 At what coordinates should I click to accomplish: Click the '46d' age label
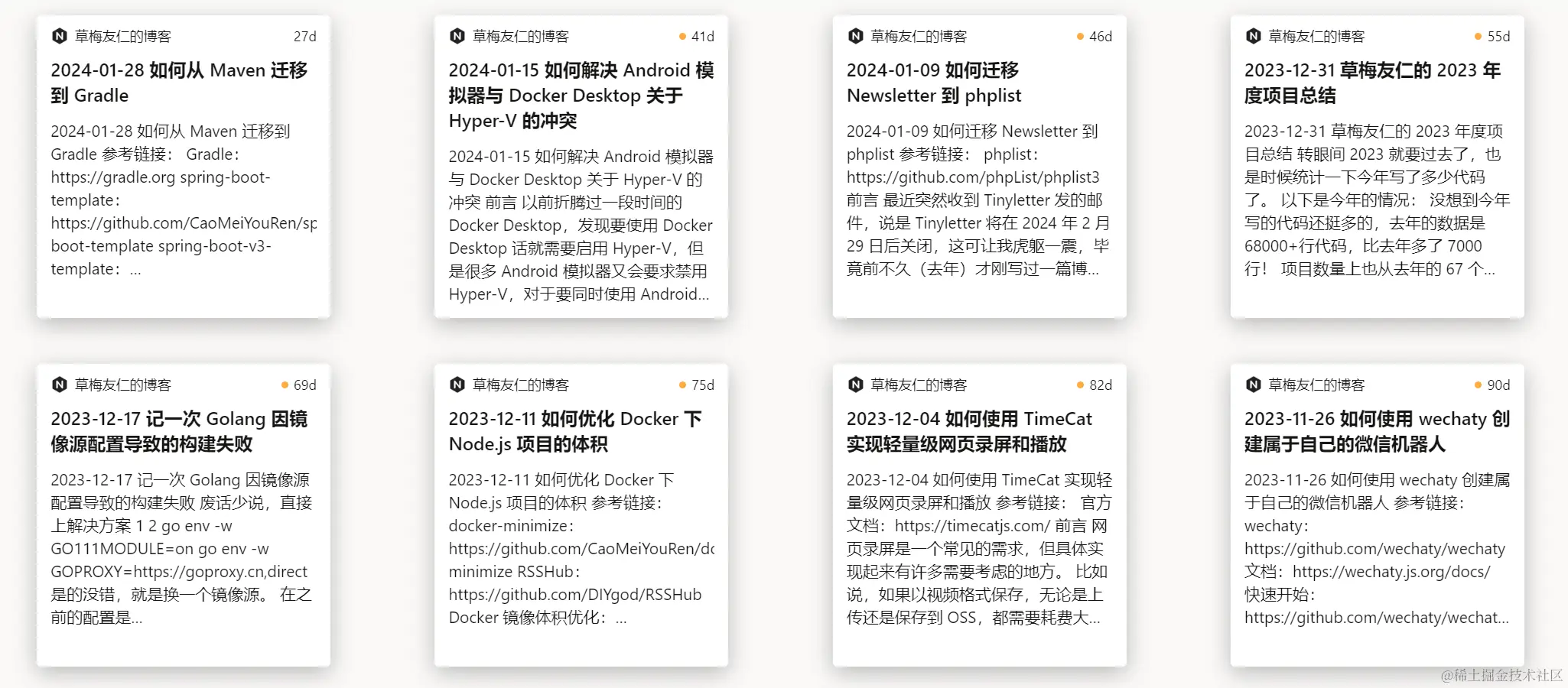pyautogui.click(x=1101, y=37)
